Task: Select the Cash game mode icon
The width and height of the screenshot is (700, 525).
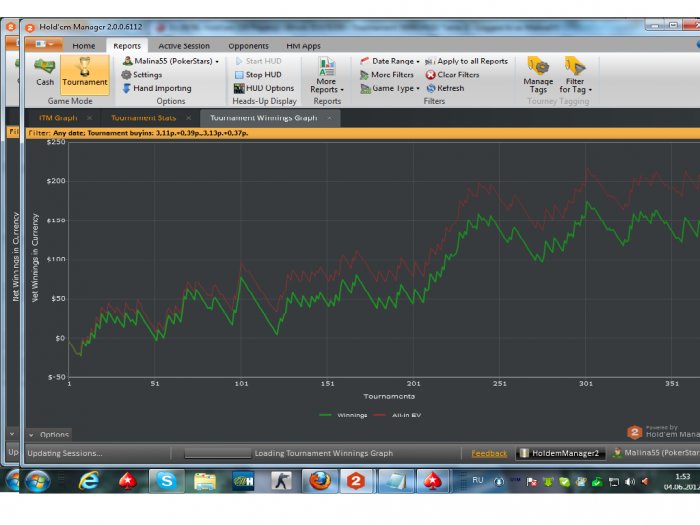Action: coord(45,72)
